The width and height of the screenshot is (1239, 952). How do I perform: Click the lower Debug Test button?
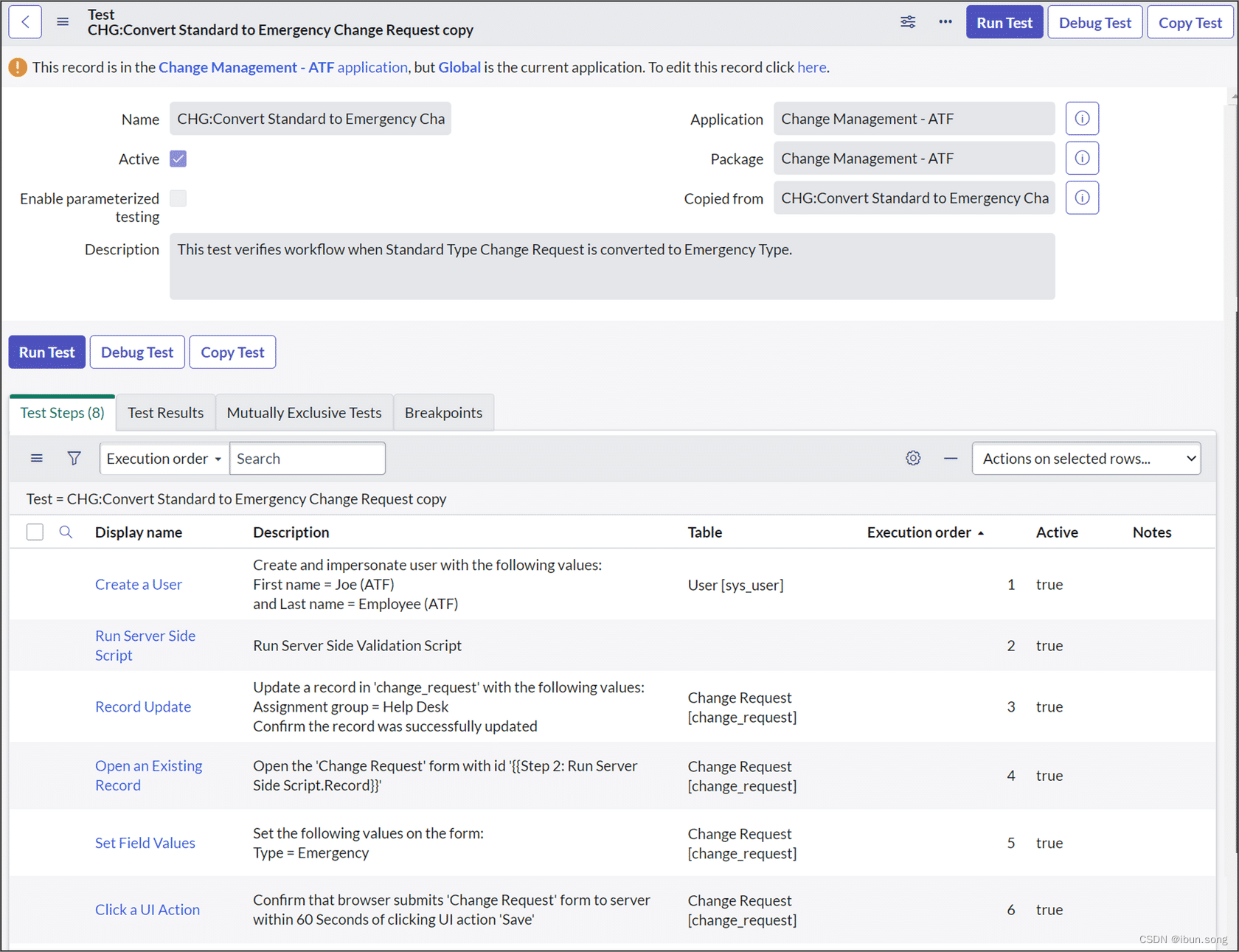137,352
